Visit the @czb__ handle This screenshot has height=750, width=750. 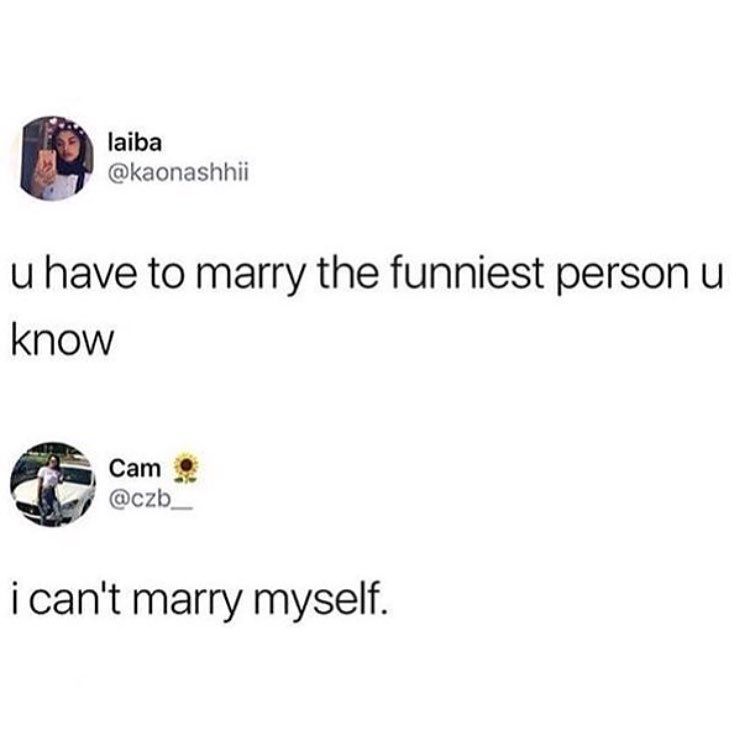(x=151, y=499)
